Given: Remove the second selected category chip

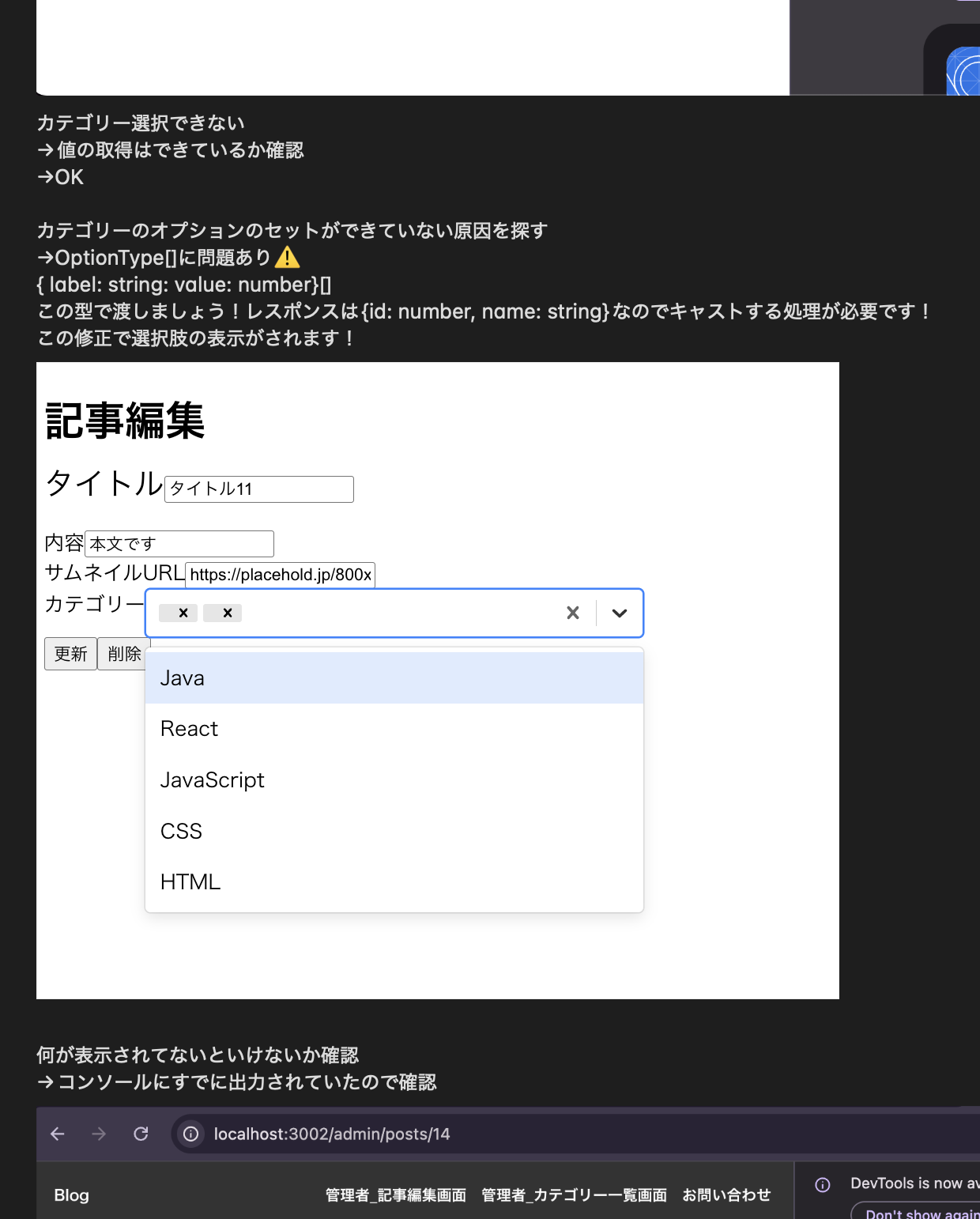Looking at the screenshot, I should [227, 613].
